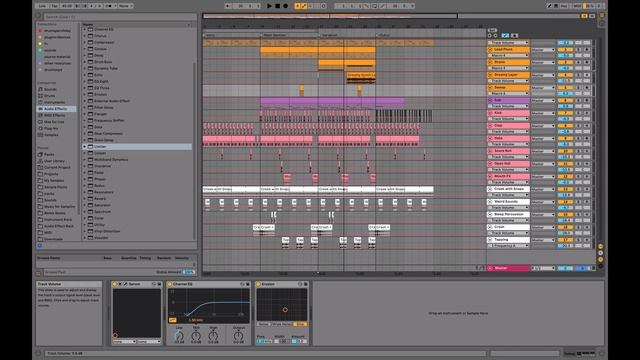Solo the Kick track

(x=578, y=113)
